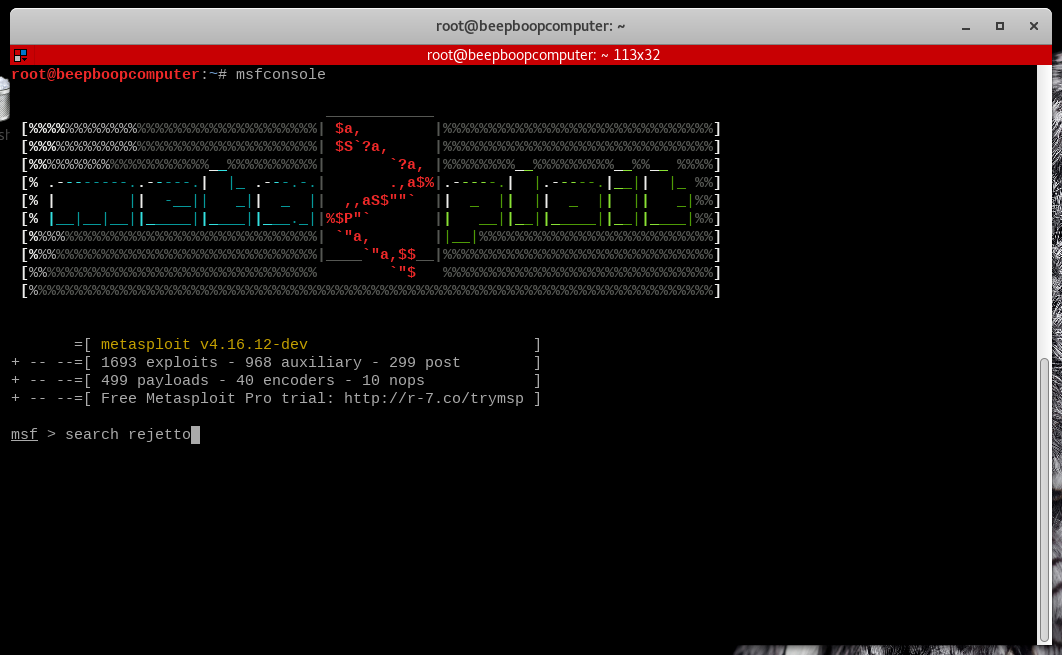Click the partially hidden desktop icon at left edge
This screenshot has width=1062, height=655.
pyautogui.click(x=4, y=112)
